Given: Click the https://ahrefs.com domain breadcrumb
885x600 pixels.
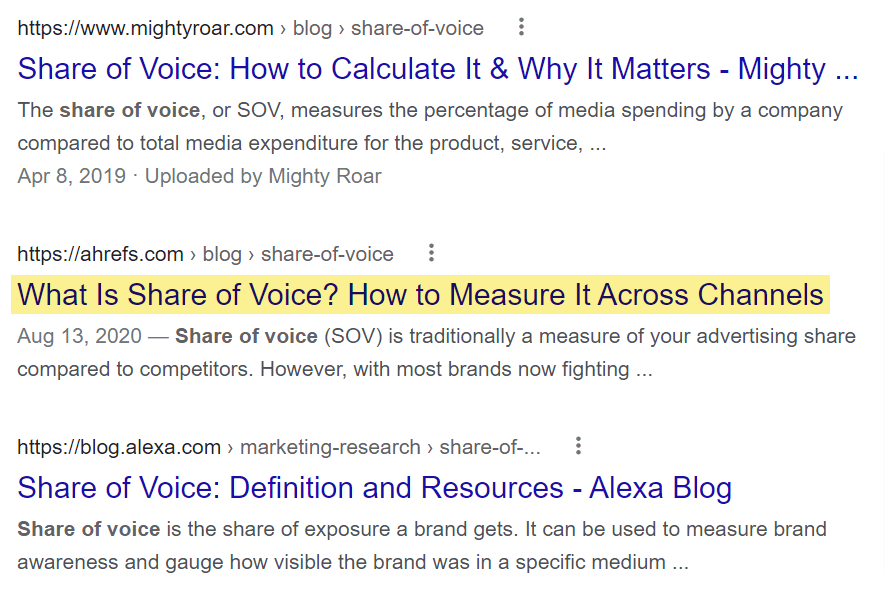Looking at the screenshot, I should pyautogui.click(x=100, y=254).
